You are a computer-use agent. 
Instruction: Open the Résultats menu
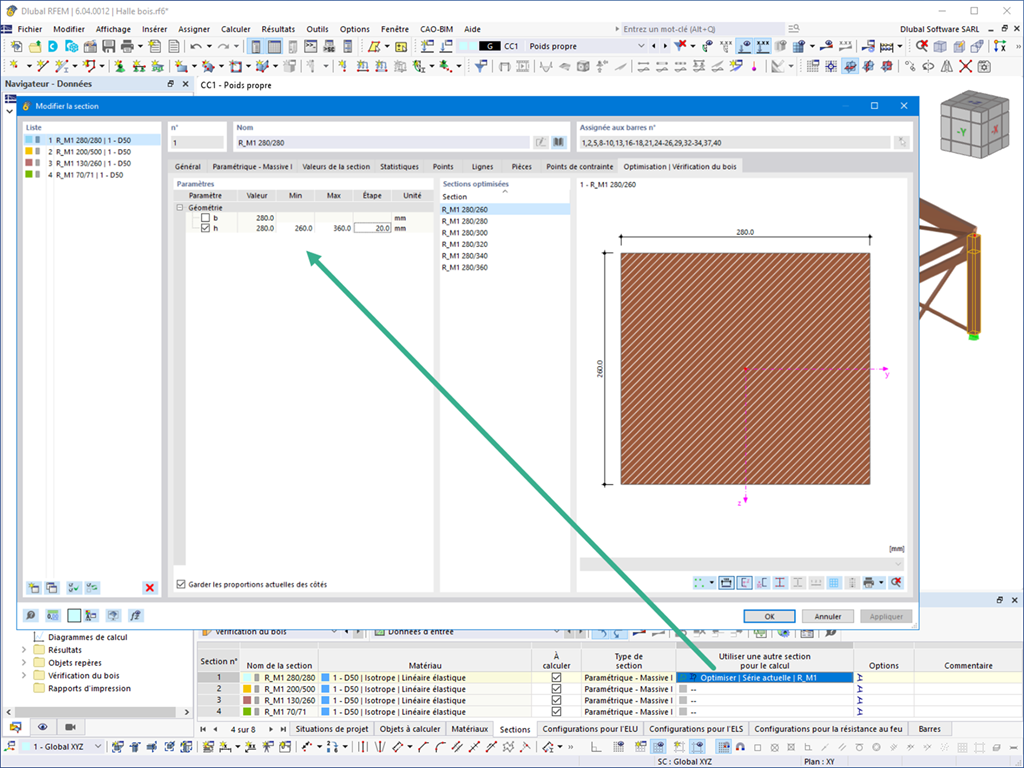point(278,29)
